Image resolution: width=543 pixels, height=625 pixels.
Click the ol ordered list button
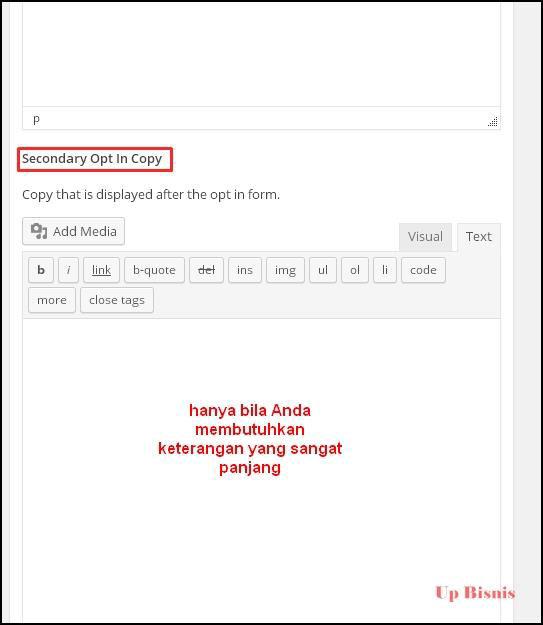pyautogui.click(x=355, y=270)
